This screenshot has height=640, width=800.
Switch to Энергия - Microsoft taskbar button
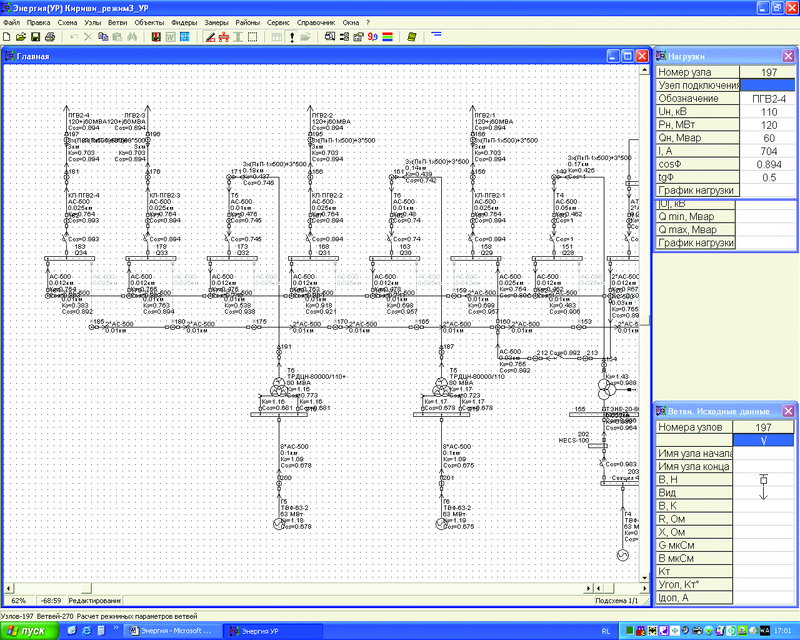coord(174,631)
